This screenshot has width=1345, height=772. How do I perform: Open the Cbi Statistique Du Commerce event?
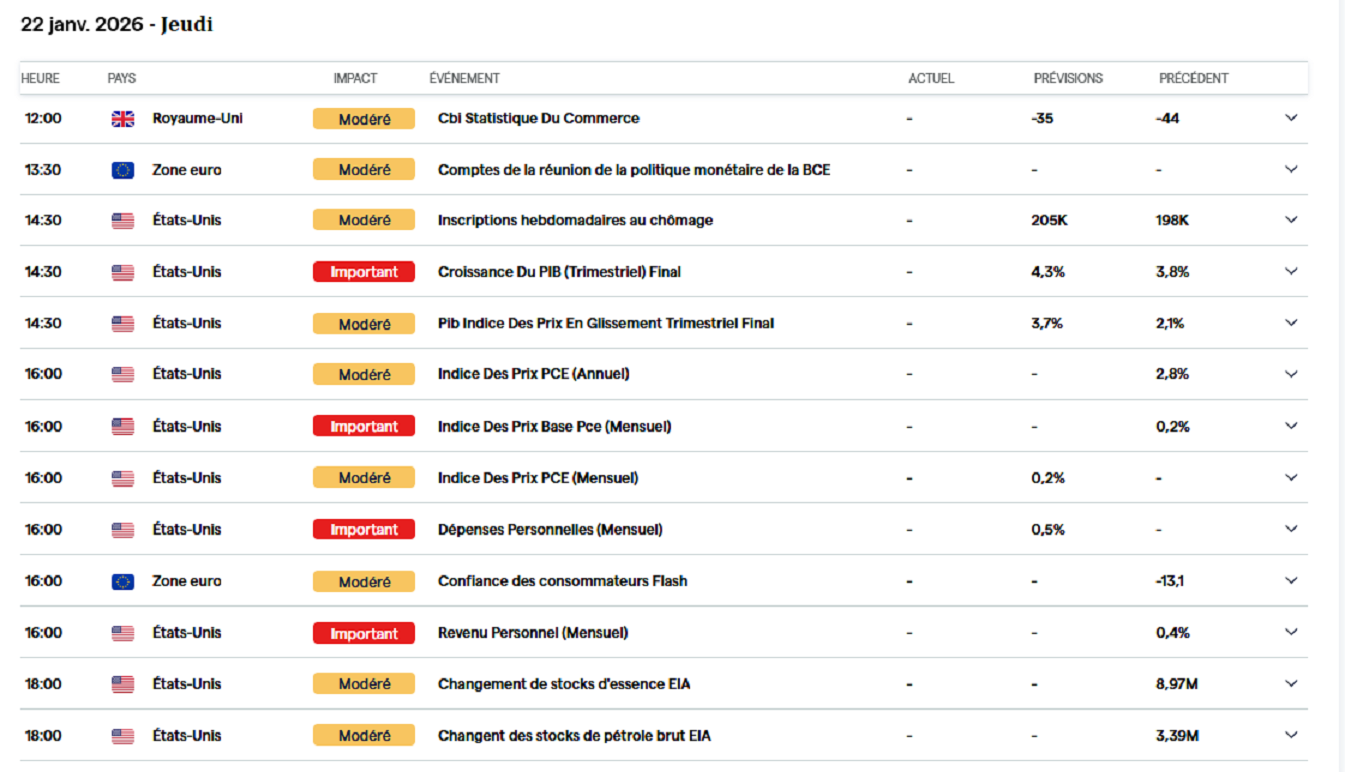pyautogui.click(x=538, y=118)
